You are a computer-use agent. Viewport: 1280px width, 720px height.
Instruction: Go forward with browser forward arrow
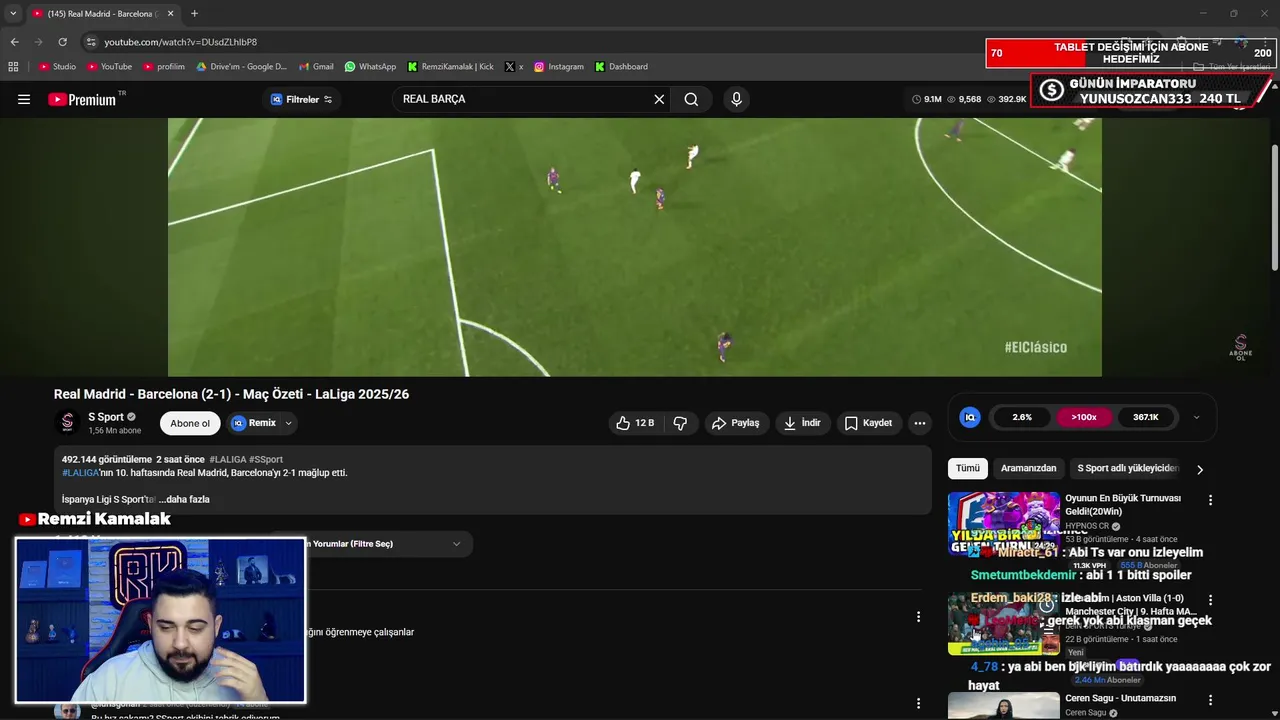pyautogui.click(x=38, y=42)
